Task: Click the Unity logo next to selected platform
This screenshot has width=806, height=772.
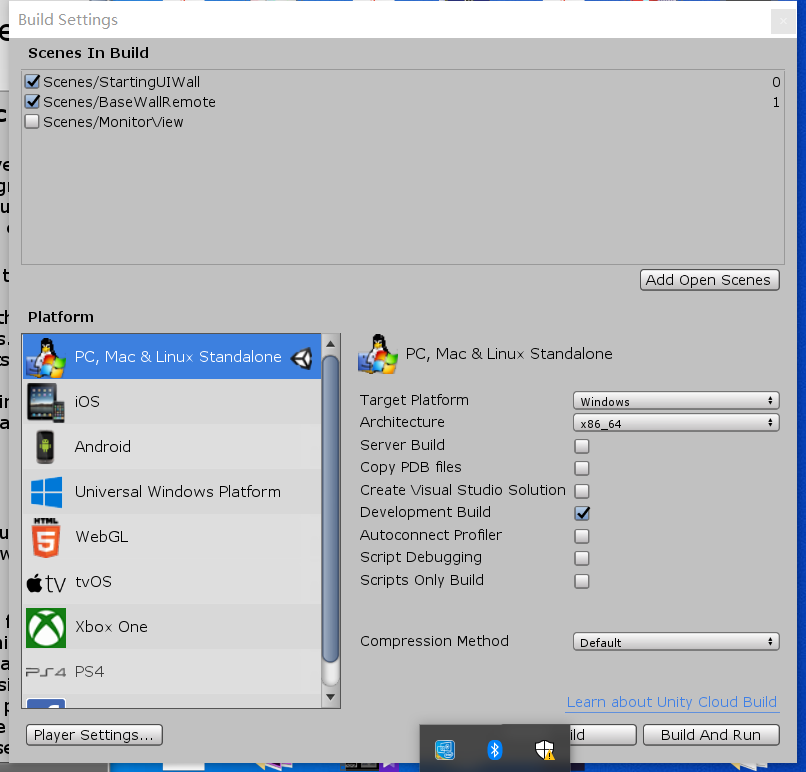Action: click(x=302, y=358)
